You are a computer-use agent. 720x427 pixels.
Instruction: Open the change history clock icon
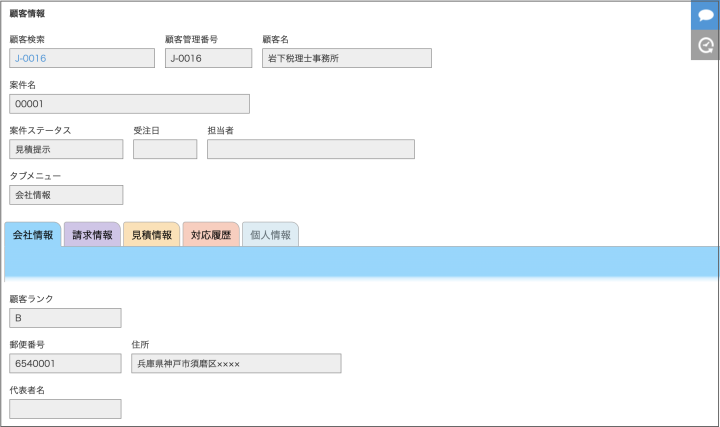pos(705,45)
